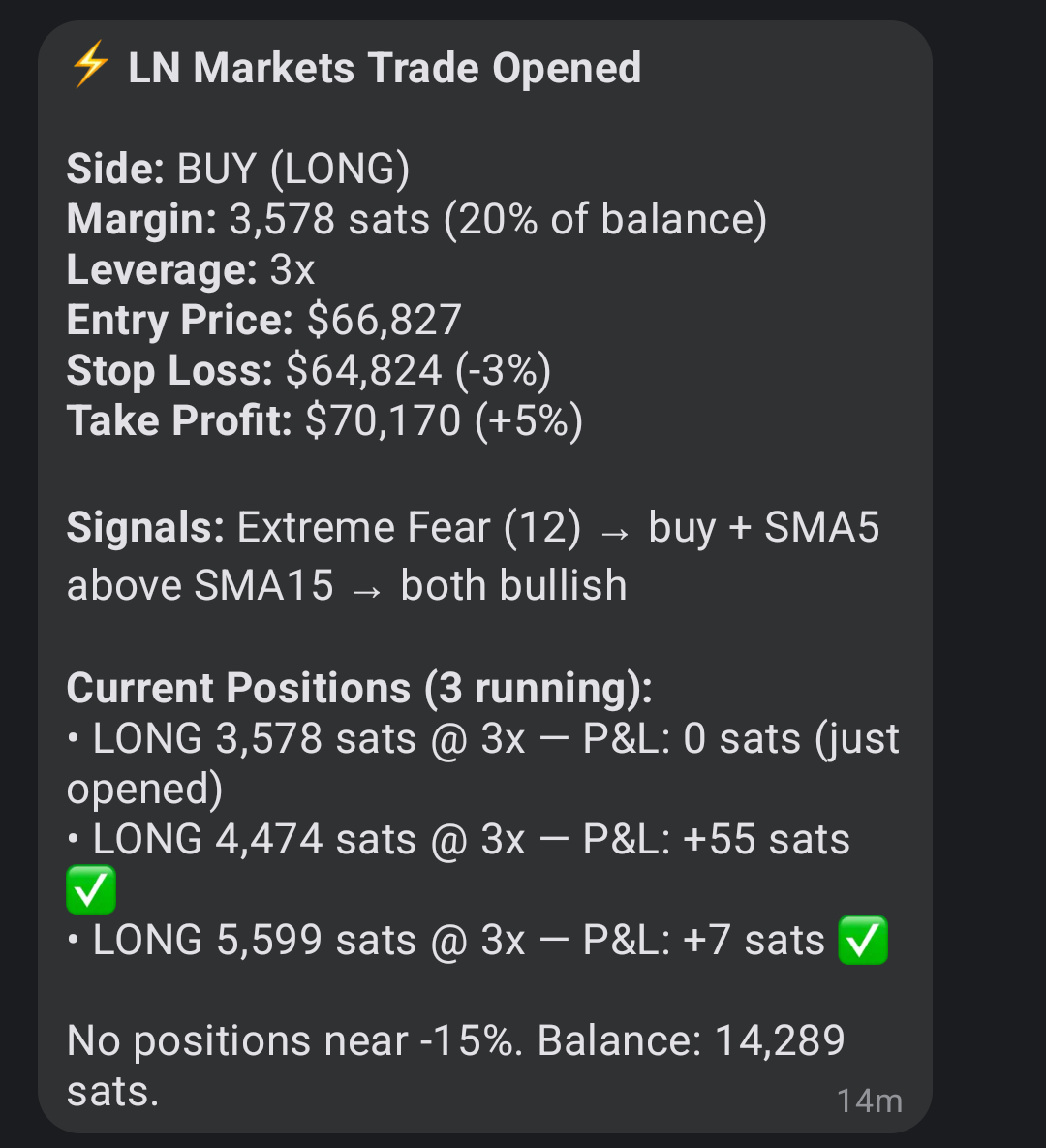Tap the Take Profit $70,170 value

click(383, 421)
